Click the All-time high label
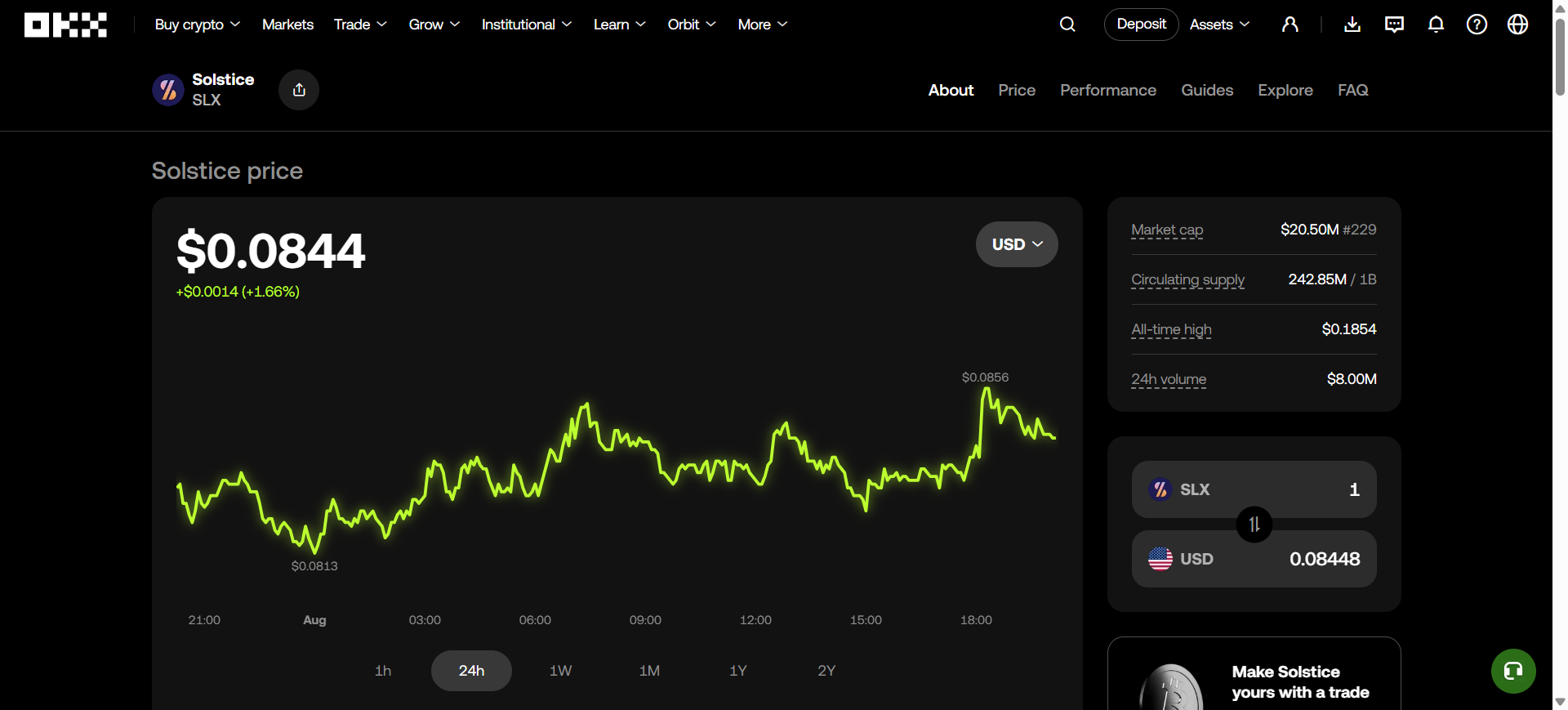This screenshot has width=1568, height=710. (x=1171, y=330)
